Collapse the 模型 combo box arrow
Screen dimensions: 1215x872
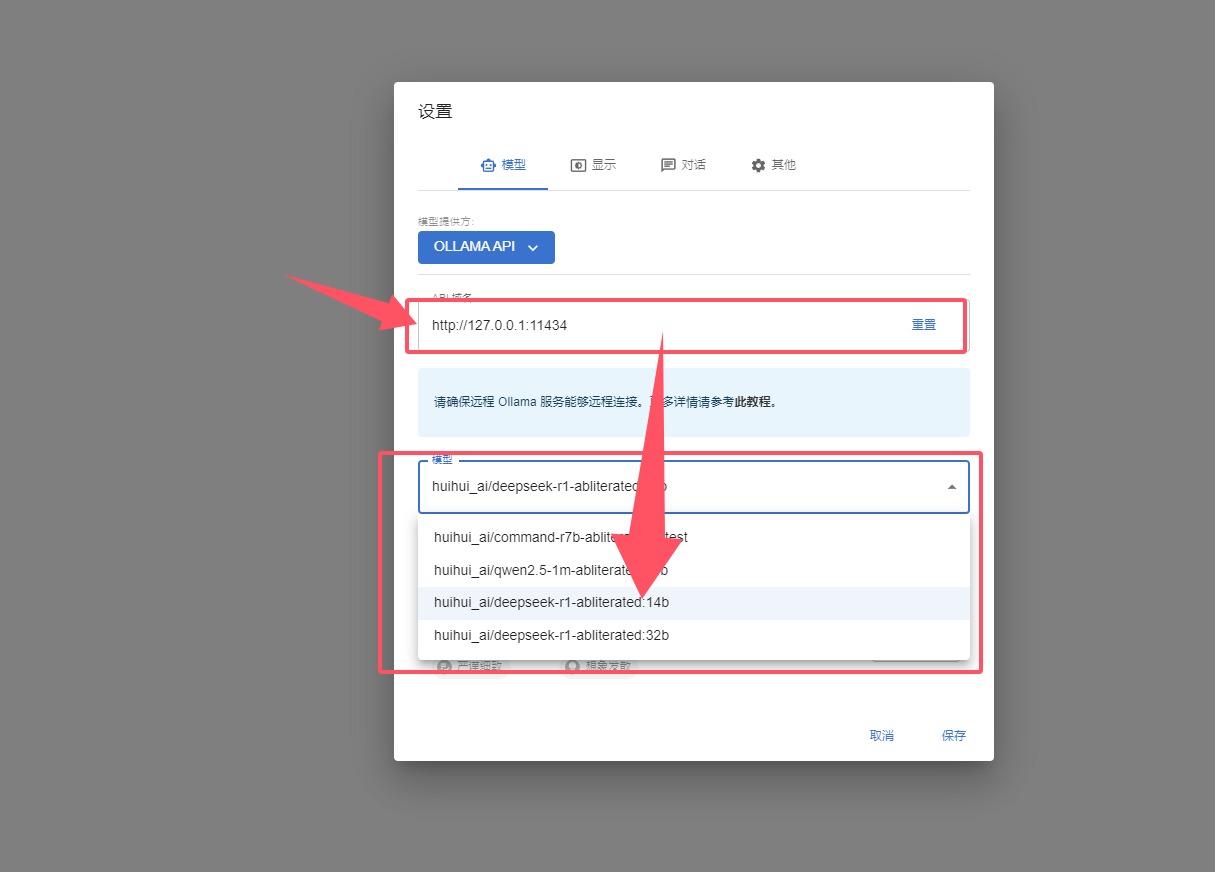951,487
